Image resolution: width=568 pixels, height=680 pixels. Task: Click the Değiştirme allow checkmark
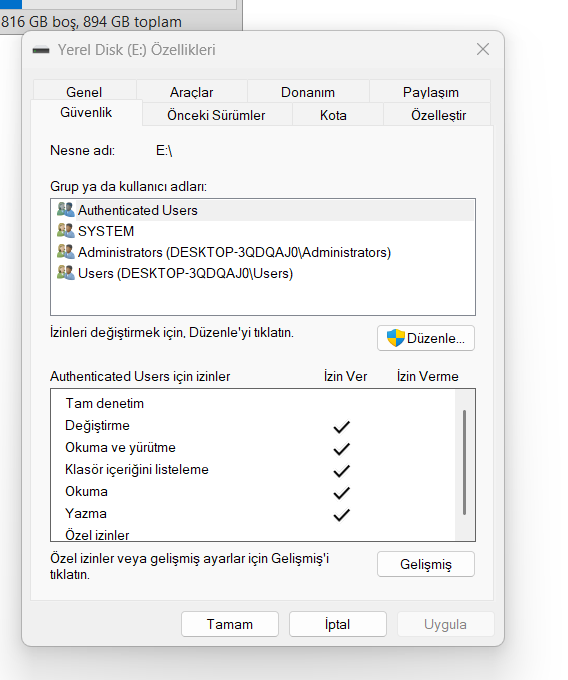click(342, 427)
